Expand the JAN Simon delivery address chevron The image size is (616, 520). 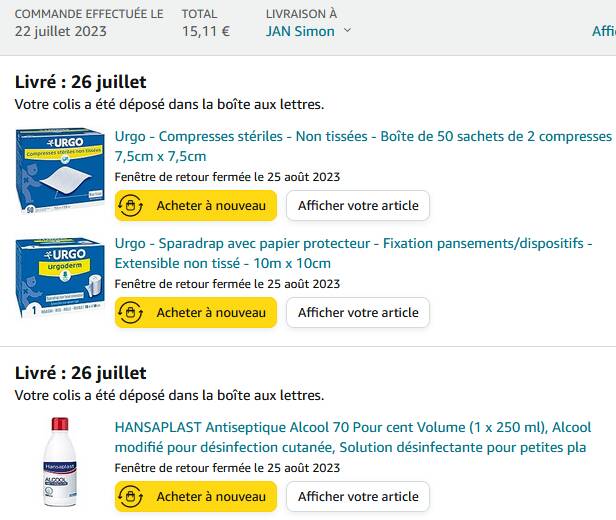(x=347, y=31)
